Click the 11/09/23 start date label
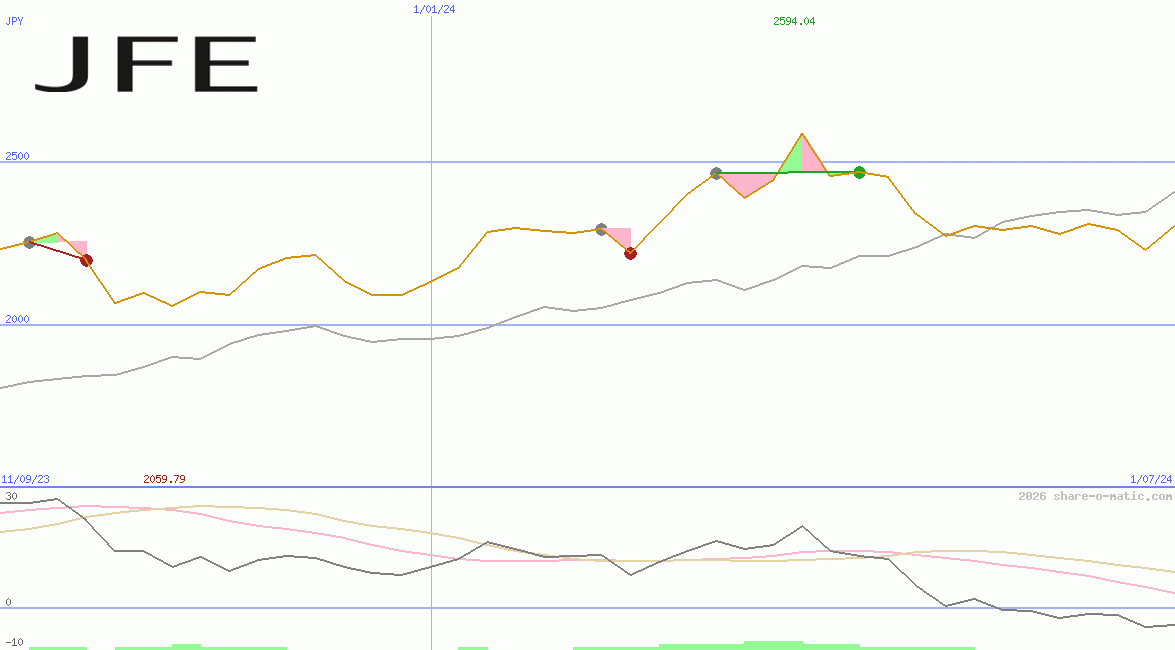 pyautogui.click(x=25, y=479)
